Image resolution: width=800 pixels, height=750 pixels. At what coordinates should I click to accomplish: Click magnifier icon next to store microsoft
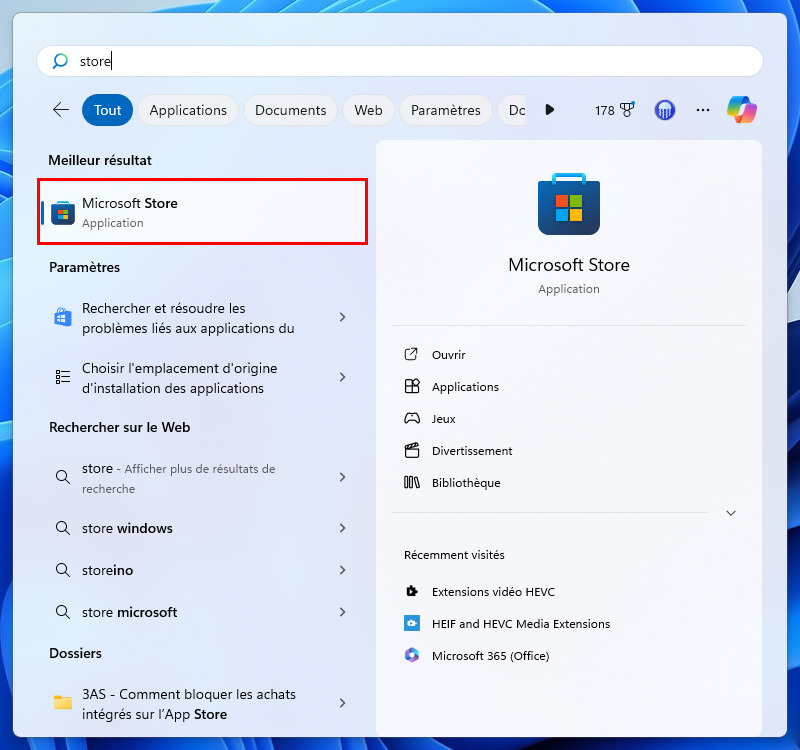click(63, 611)
